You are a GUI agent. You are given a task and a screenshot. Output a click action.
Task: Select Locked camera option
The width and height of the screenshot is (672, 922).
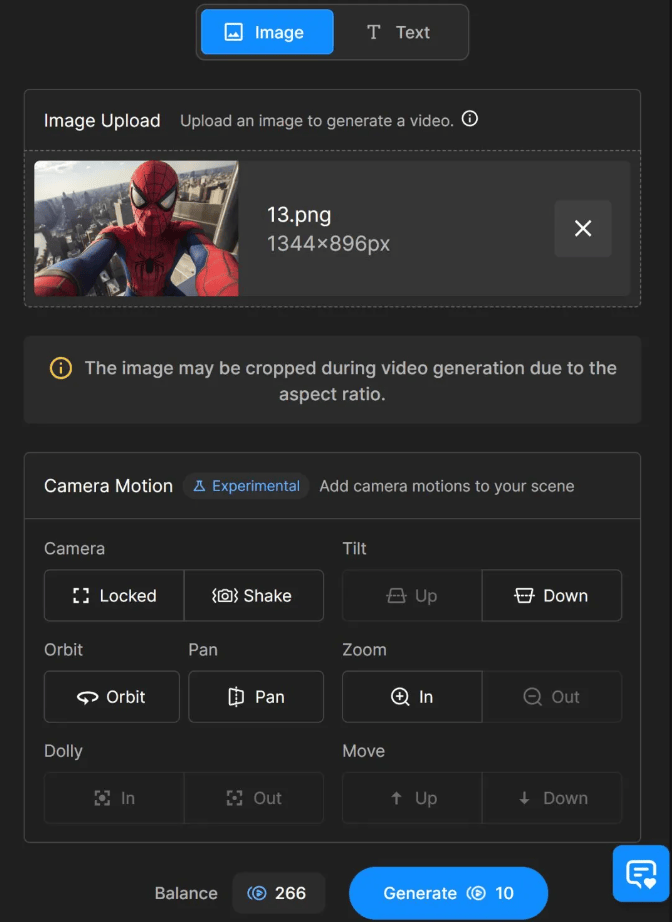coord(114,596)
